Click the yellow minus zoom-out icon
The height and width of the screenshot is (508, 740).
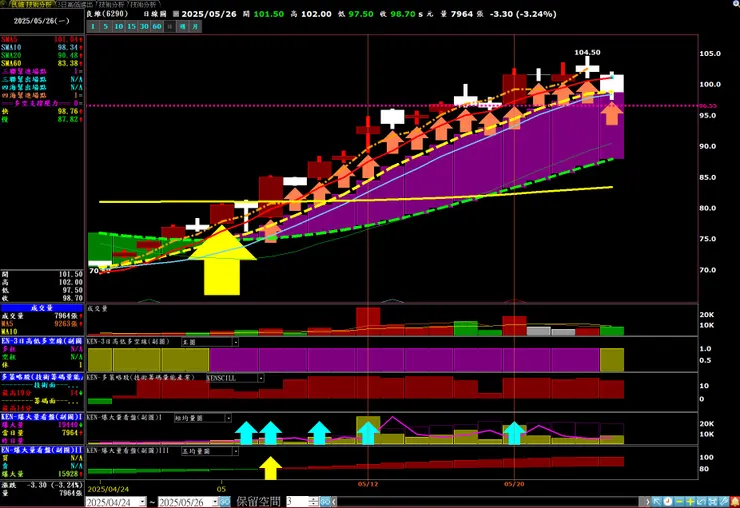(x=679, y=501)
